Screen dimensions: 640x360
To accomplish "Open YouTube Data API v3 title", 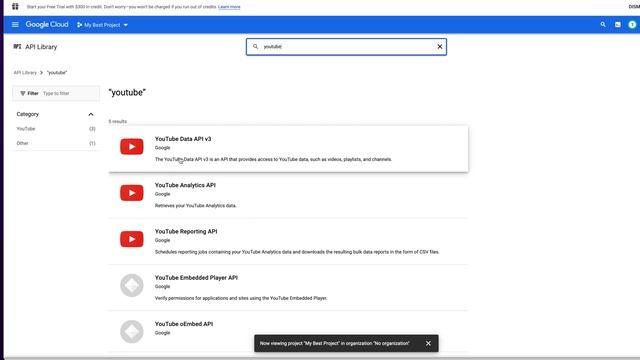I will (183, 139).
